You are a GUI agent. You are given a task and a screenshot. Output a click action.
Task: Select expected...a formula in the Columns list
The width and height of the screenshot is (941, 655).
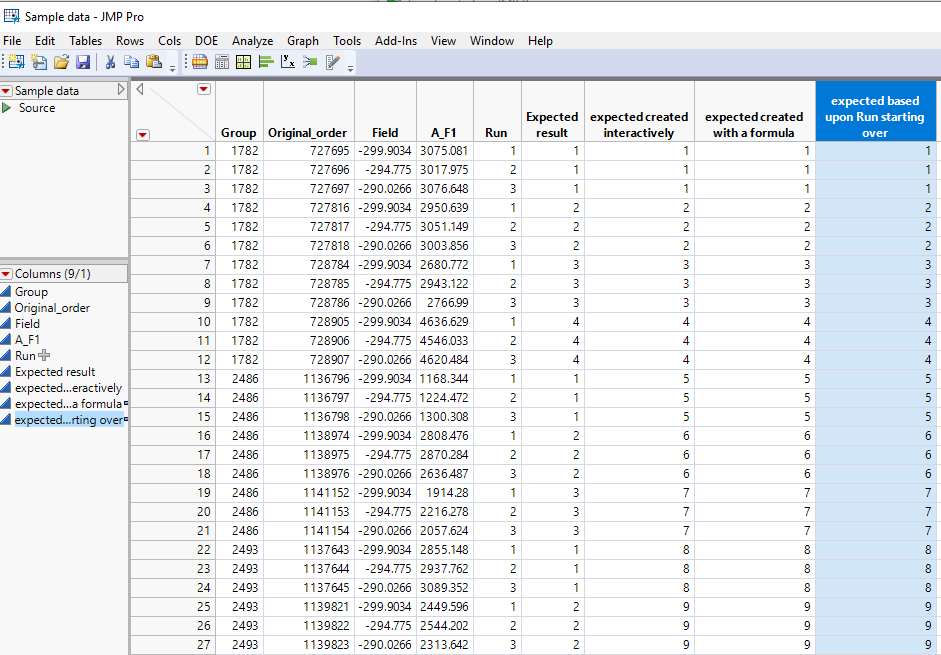[x=68, y=404]
